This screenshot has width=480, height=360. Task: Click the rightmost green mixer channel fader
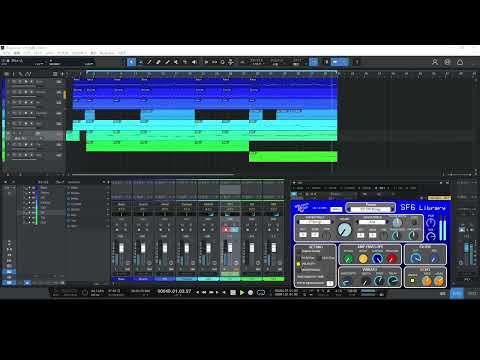tap(273, 248)
